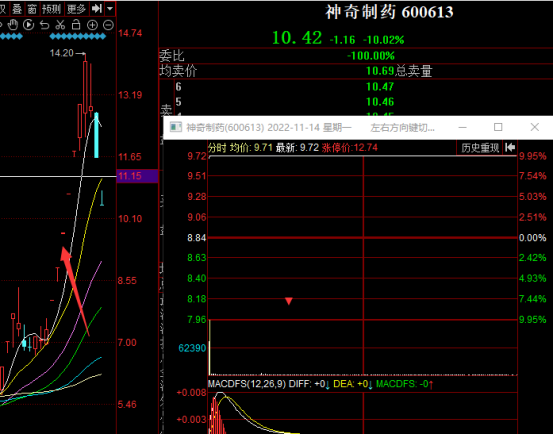Click sell level 5 price 10.46

tap(380, 102)
